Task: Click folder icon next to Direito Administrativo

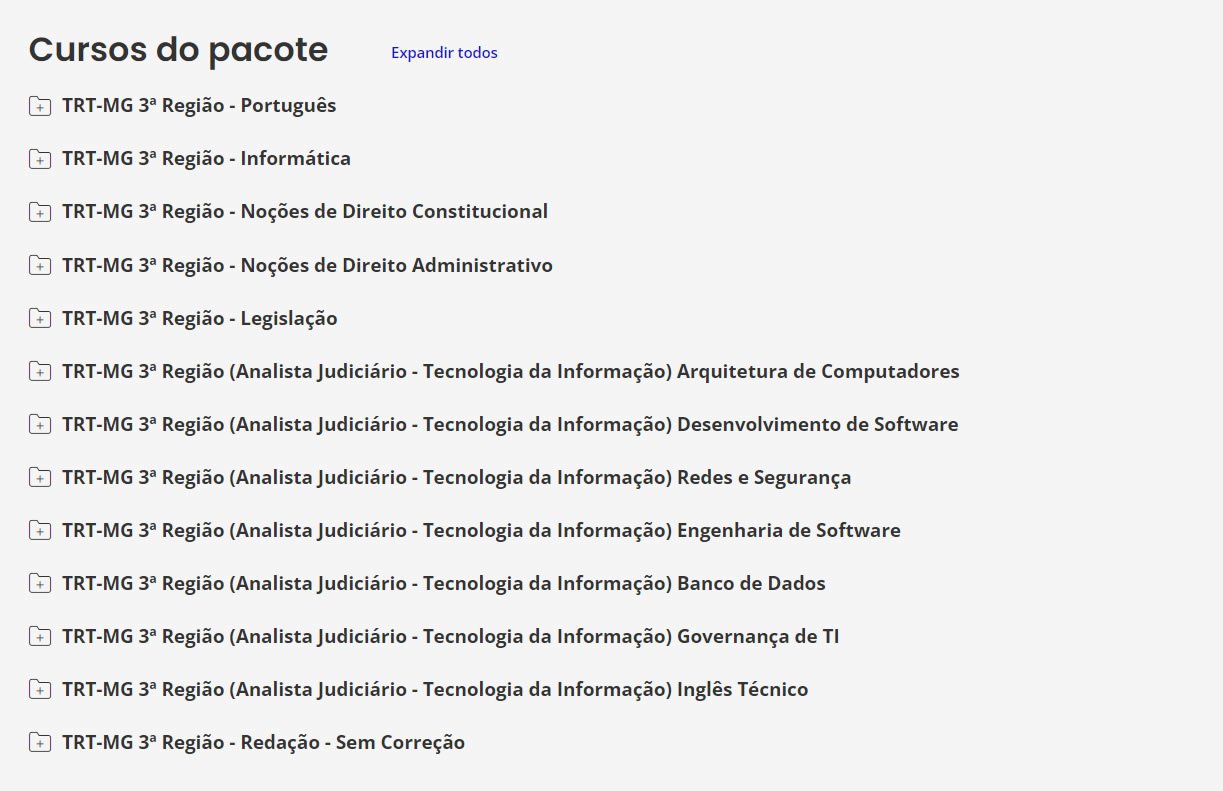Action: (x=40, y=265)
